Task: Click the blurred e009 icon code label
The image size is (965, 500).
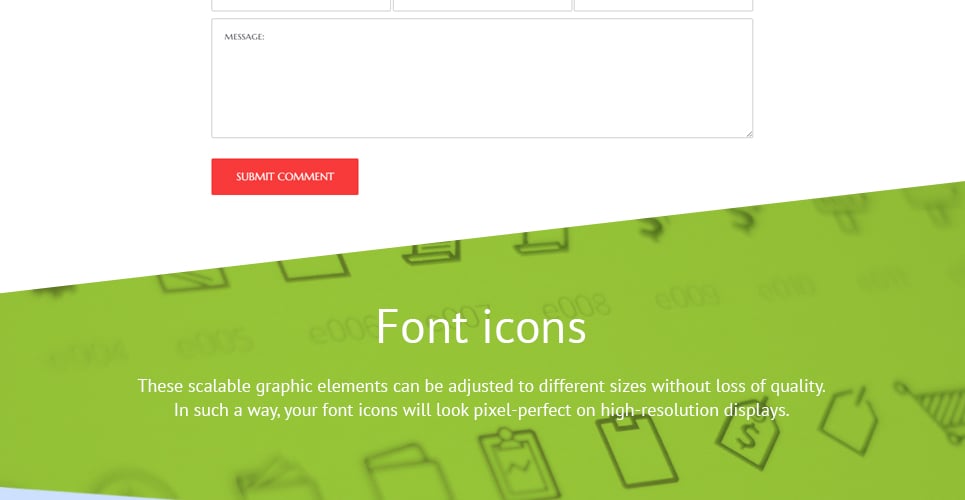Action: pos(687,297)
